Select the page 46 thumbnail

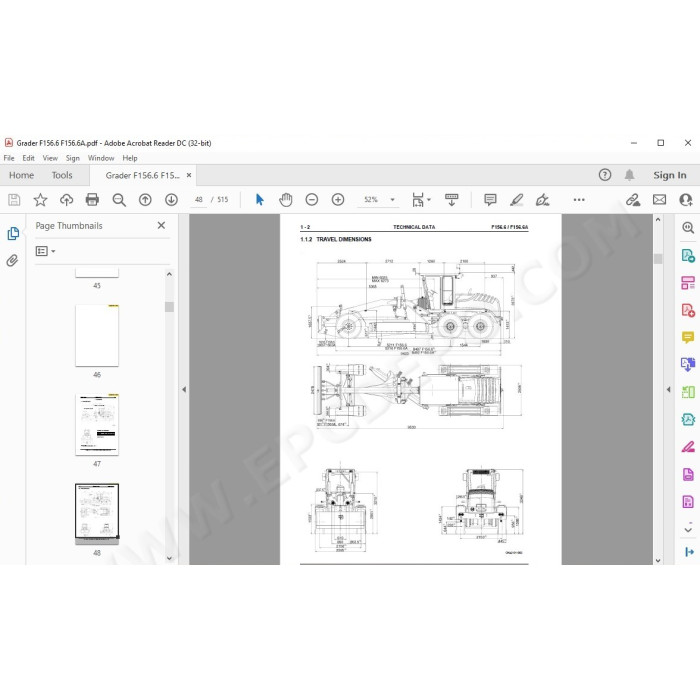click(97, 335)
